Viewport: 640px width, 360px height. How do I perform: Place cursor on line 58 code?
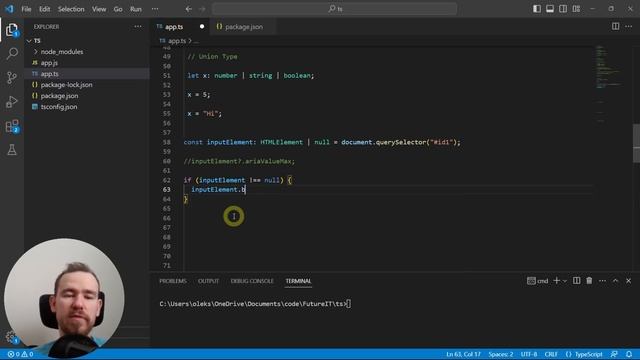[x=322, y=142]
